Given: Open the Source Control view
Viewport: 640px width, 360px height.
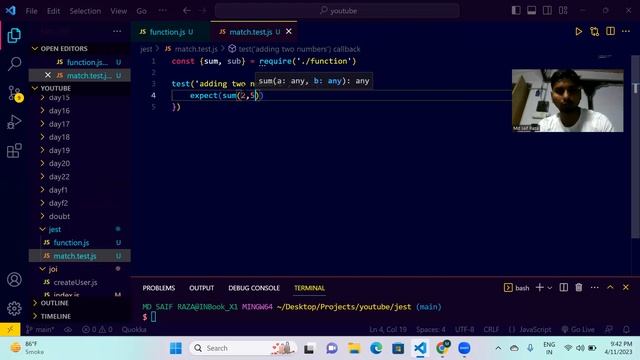Looking at the screenshot, I should 15,93.
